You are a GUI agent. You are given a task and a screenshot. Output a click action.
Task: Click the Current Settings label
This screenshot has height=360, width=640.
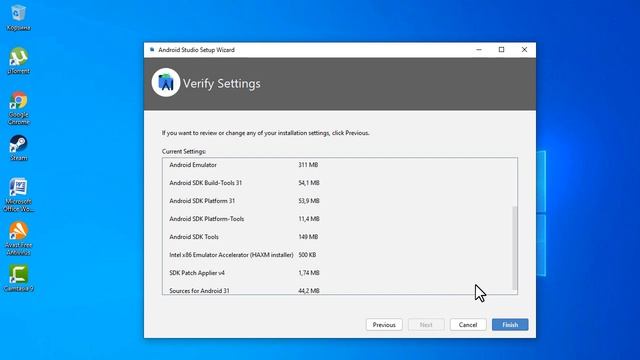click(184, 151)
